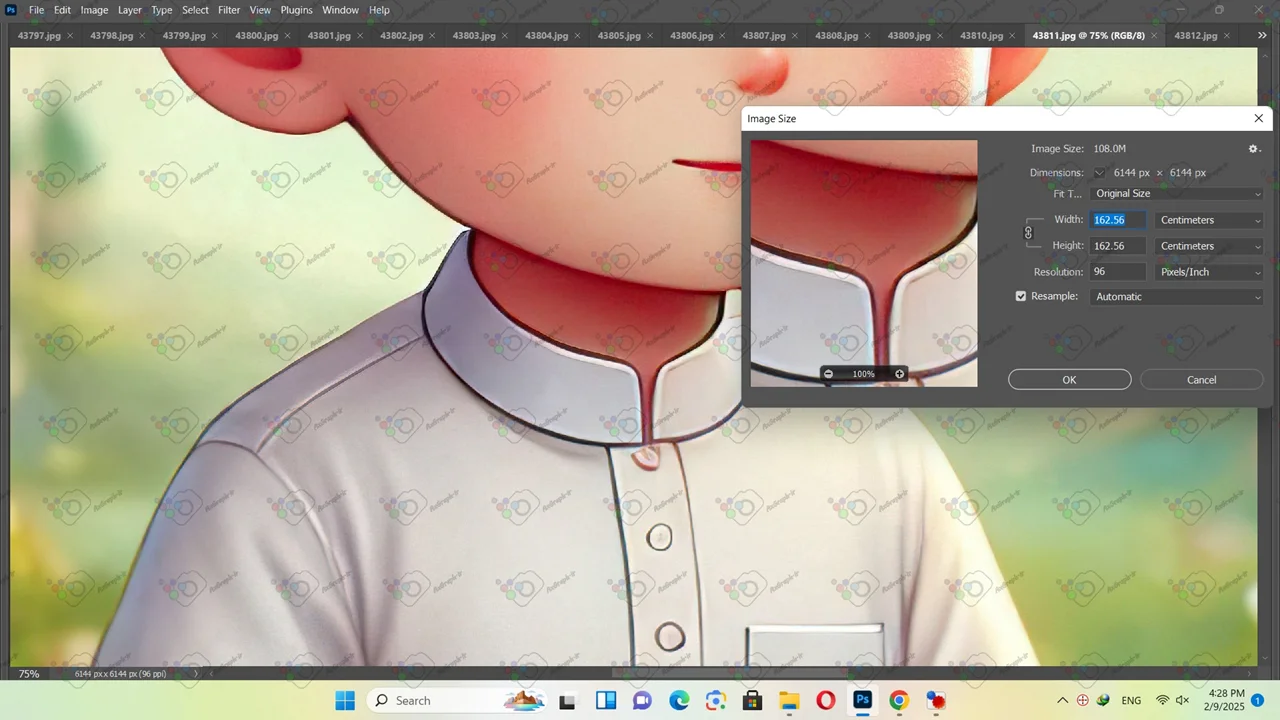Open Microsoft Edge from the taskbar
Image resolution: width=1280 pixels, height=720 pixels.
point(679,700)
